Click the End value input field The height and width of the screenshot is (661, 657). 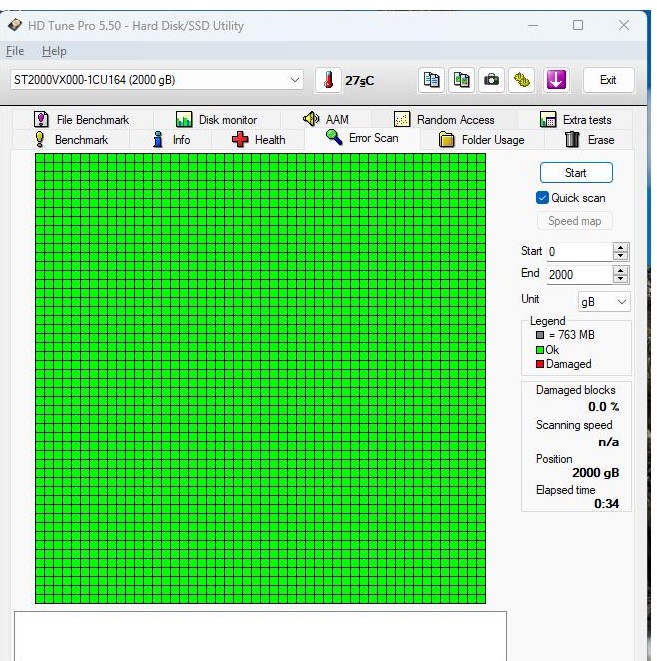point(577,275)
